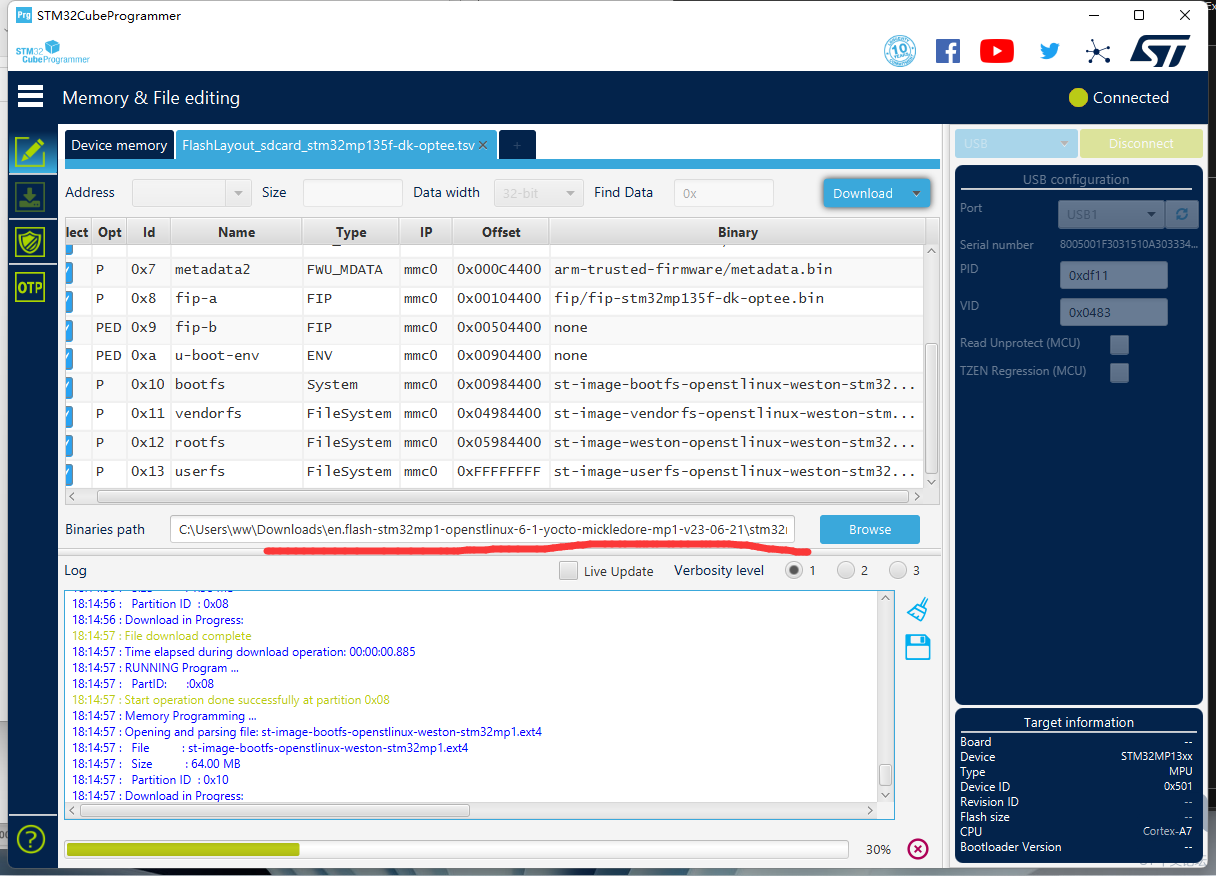Select verbosity level 3
Viewport: 1216px width, 876px height.
pos(898,570)
